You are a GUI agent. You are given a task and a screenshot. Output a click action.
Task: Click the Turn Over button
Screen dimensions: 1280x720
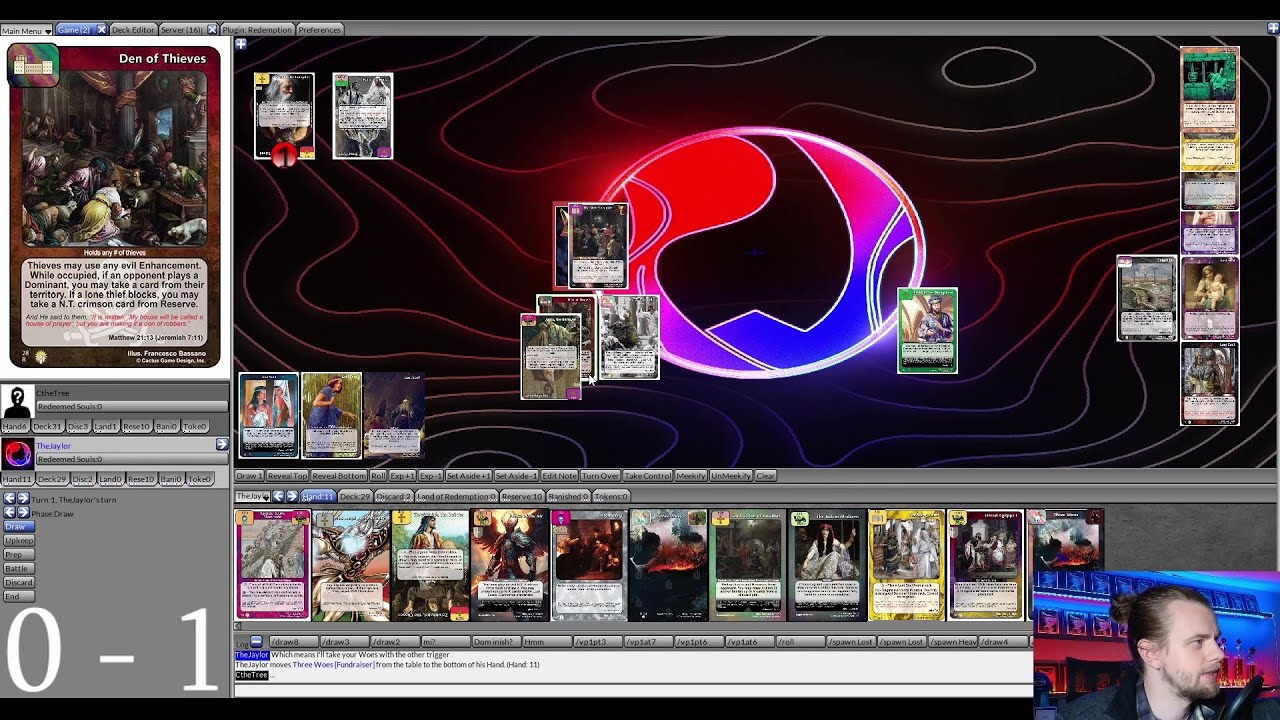[x=600, y=476]
